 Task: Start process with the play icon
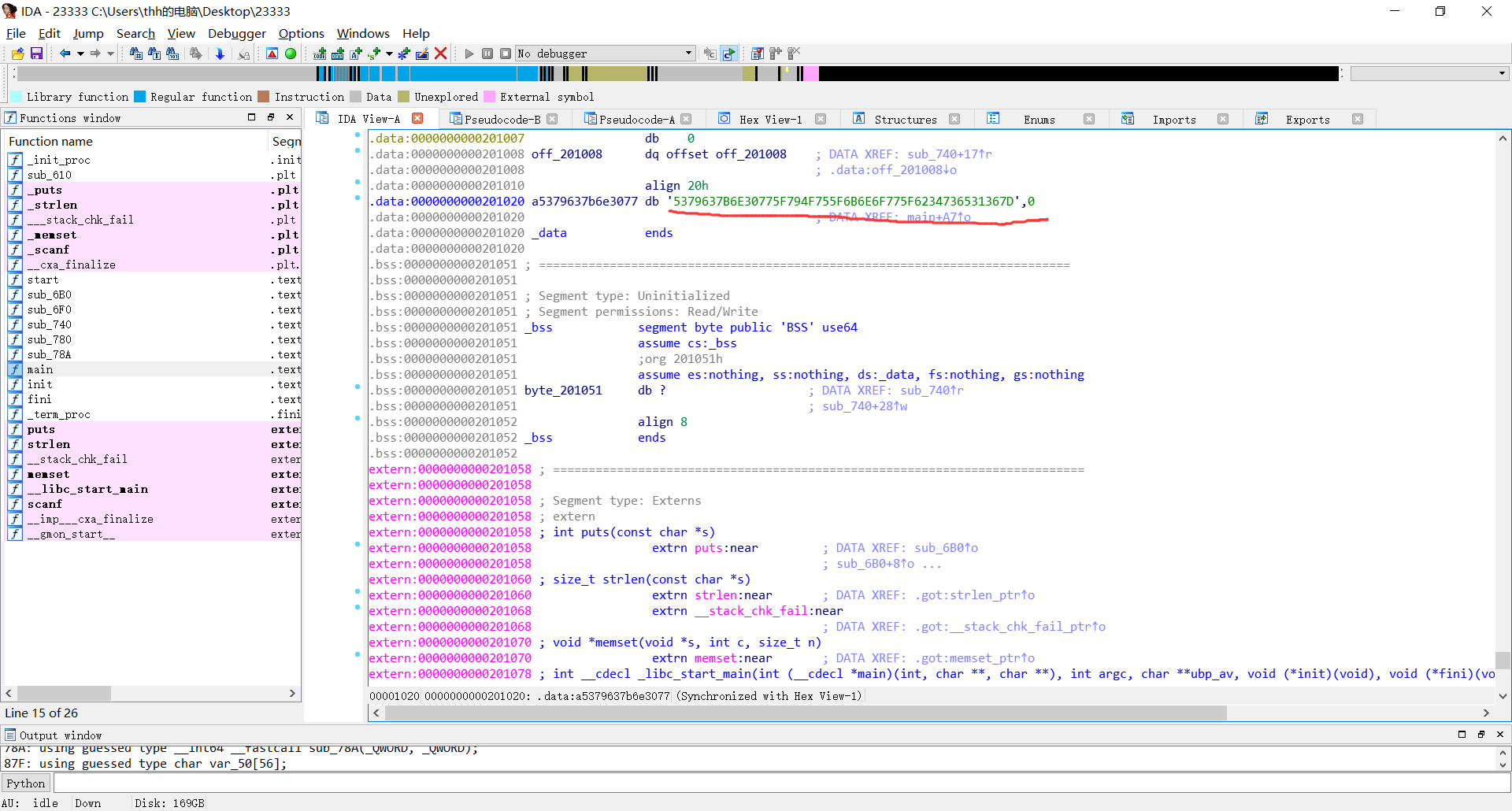point(469,54)
